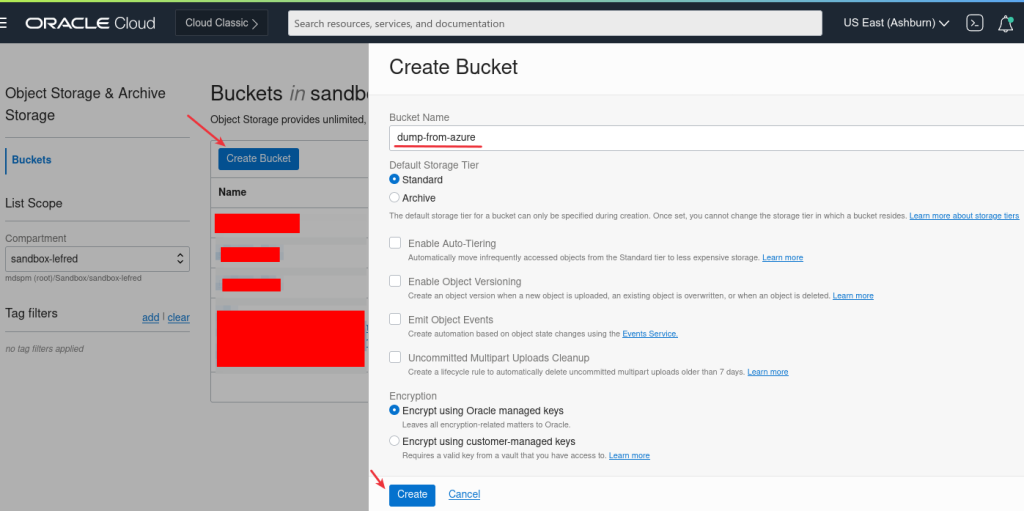Screen dimensions: 1024x511
Task: Click the Tag filters heading
Action: pos(31,313)
